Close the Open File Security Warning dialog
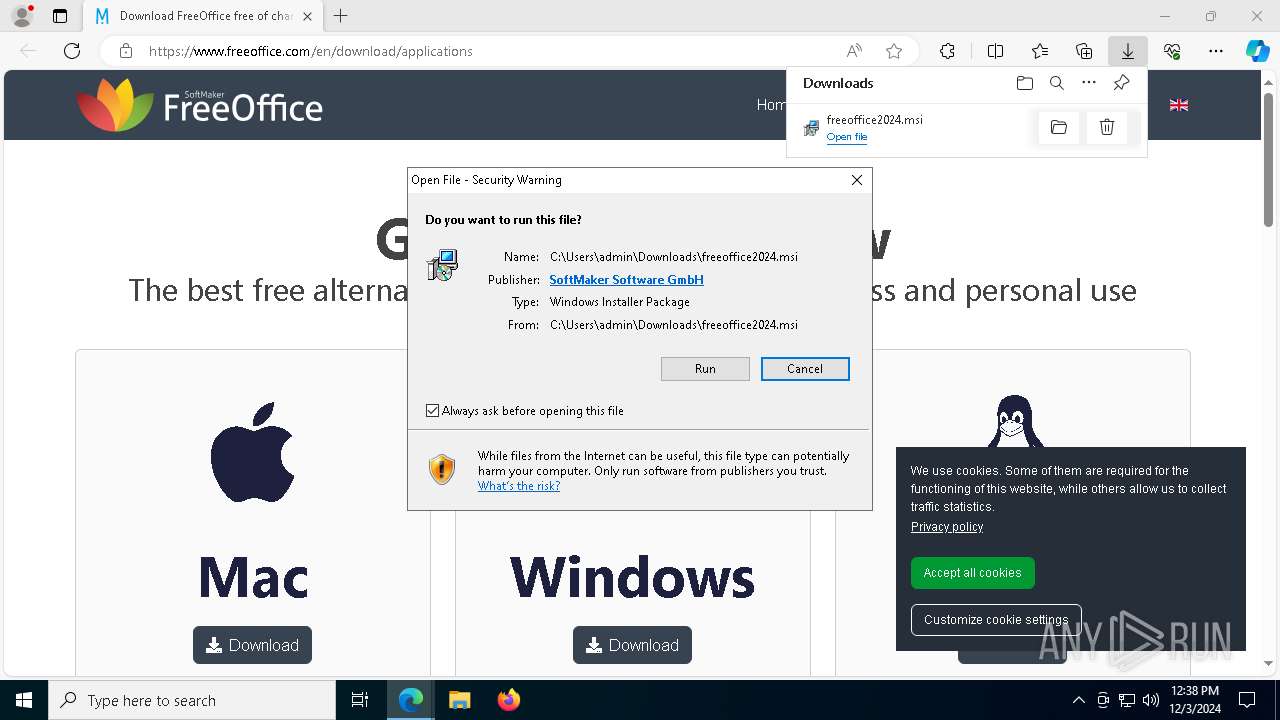 (x=857, y=180)
